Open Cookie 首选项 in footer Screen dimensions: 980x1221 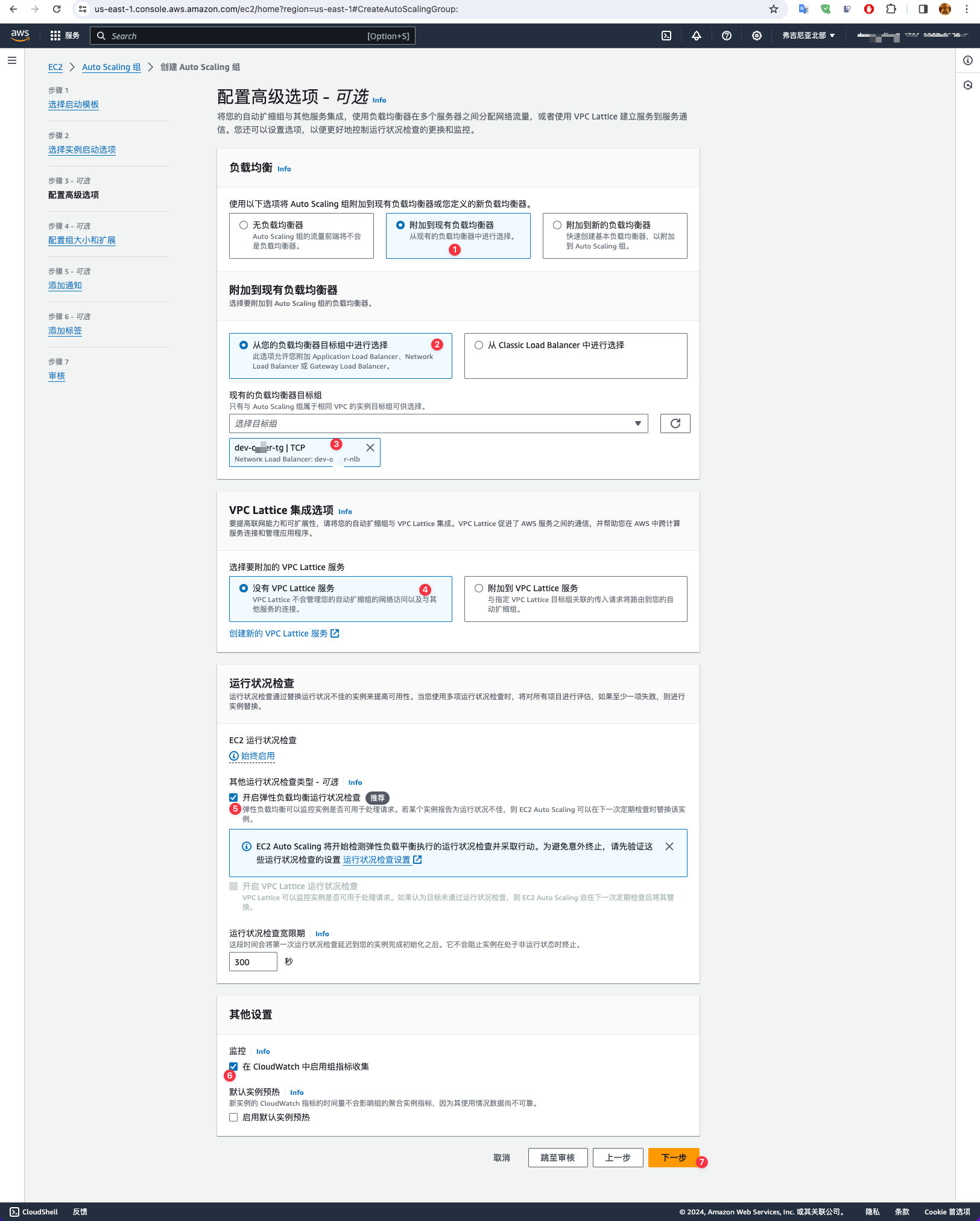point(947,1212)
